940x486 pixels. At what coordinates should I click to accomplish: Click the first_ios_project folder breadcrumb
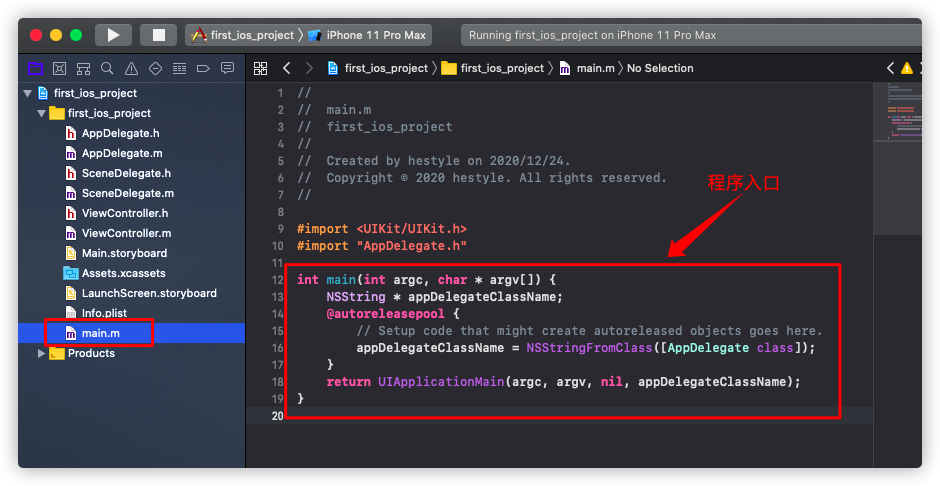point(493,68)
